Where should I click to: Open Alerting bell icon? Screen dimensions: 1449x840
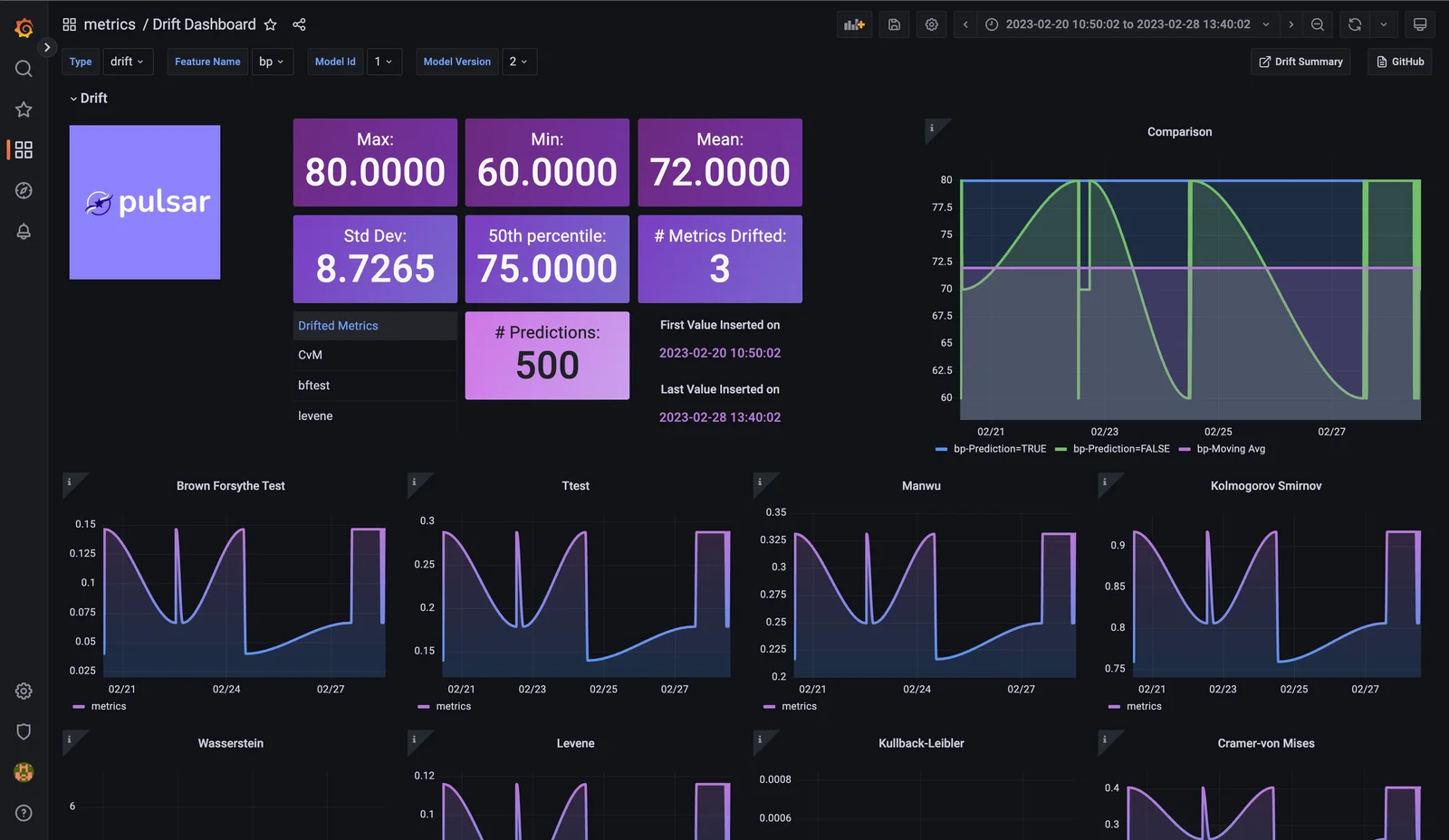coord(24,232)
